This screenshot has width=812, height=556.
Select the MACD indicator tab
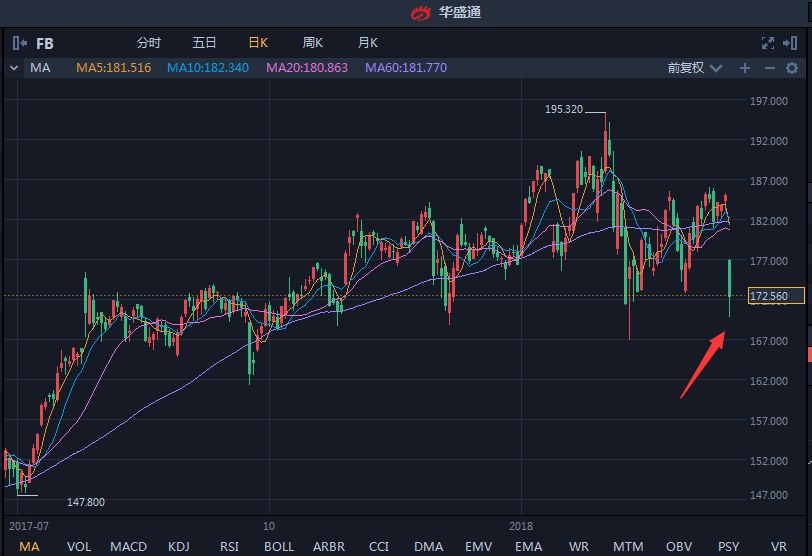(x=128, y=546)
